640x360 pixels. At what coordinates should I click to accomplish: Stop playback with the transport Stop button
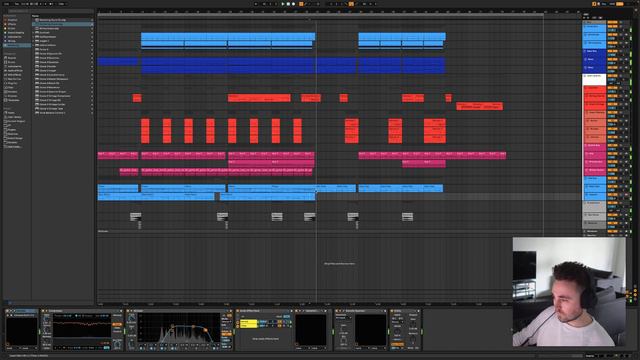coord(288,4)
